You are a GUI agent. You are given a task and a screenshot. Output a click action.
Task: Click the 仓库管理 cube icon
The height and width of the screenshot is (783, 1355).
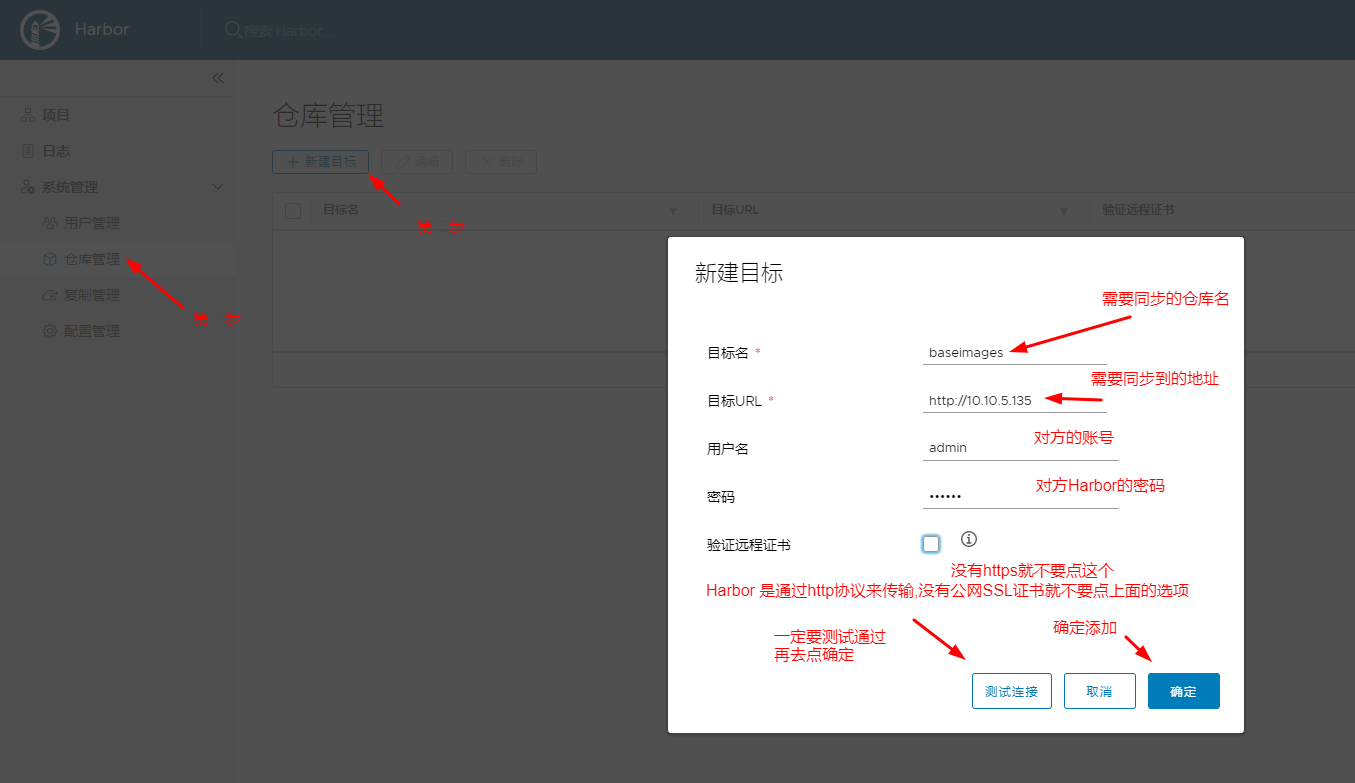tap(50, 259)
